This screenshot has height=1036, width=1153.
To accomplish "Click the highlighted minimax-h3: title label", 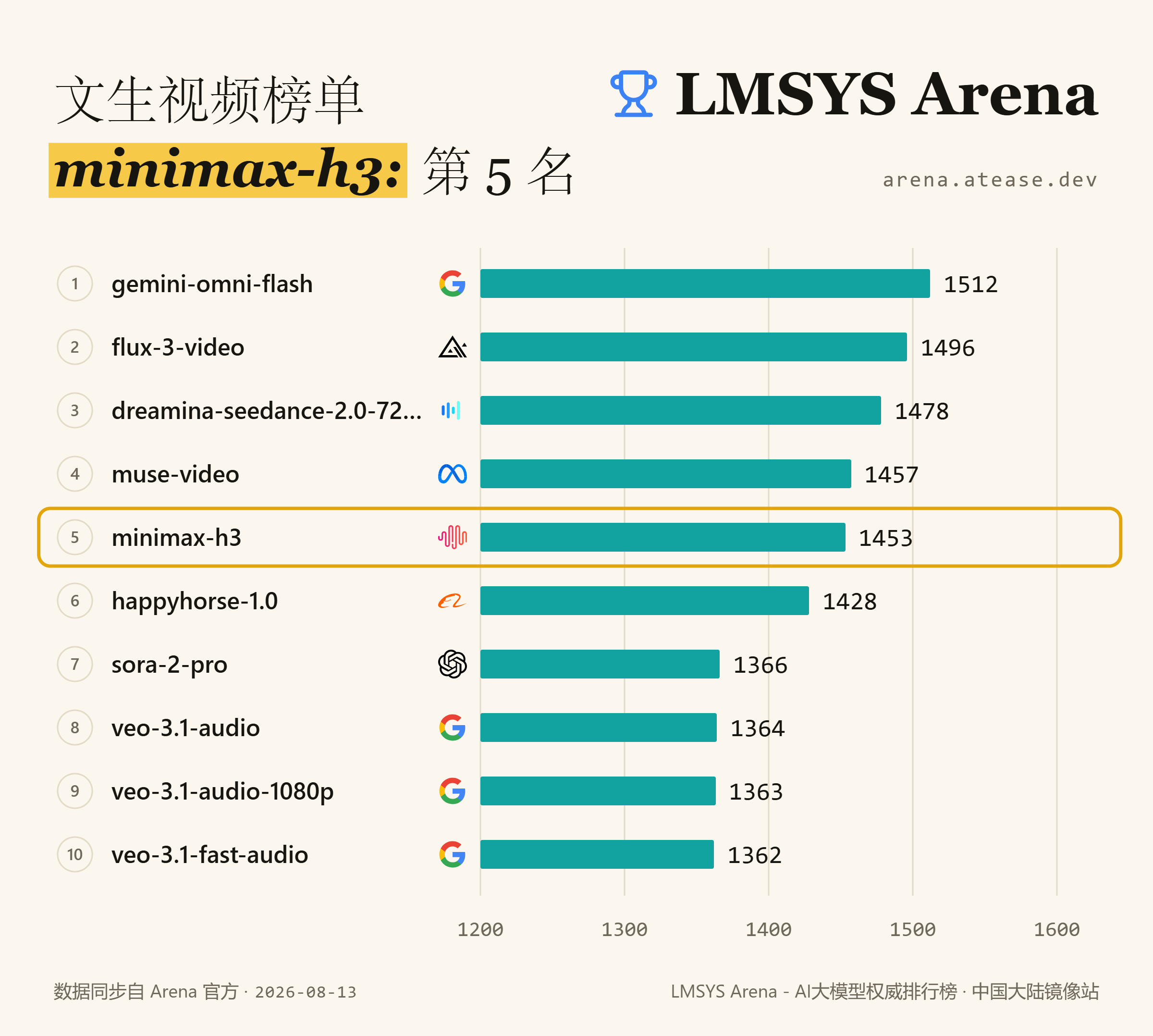I will tap(228, 170).
